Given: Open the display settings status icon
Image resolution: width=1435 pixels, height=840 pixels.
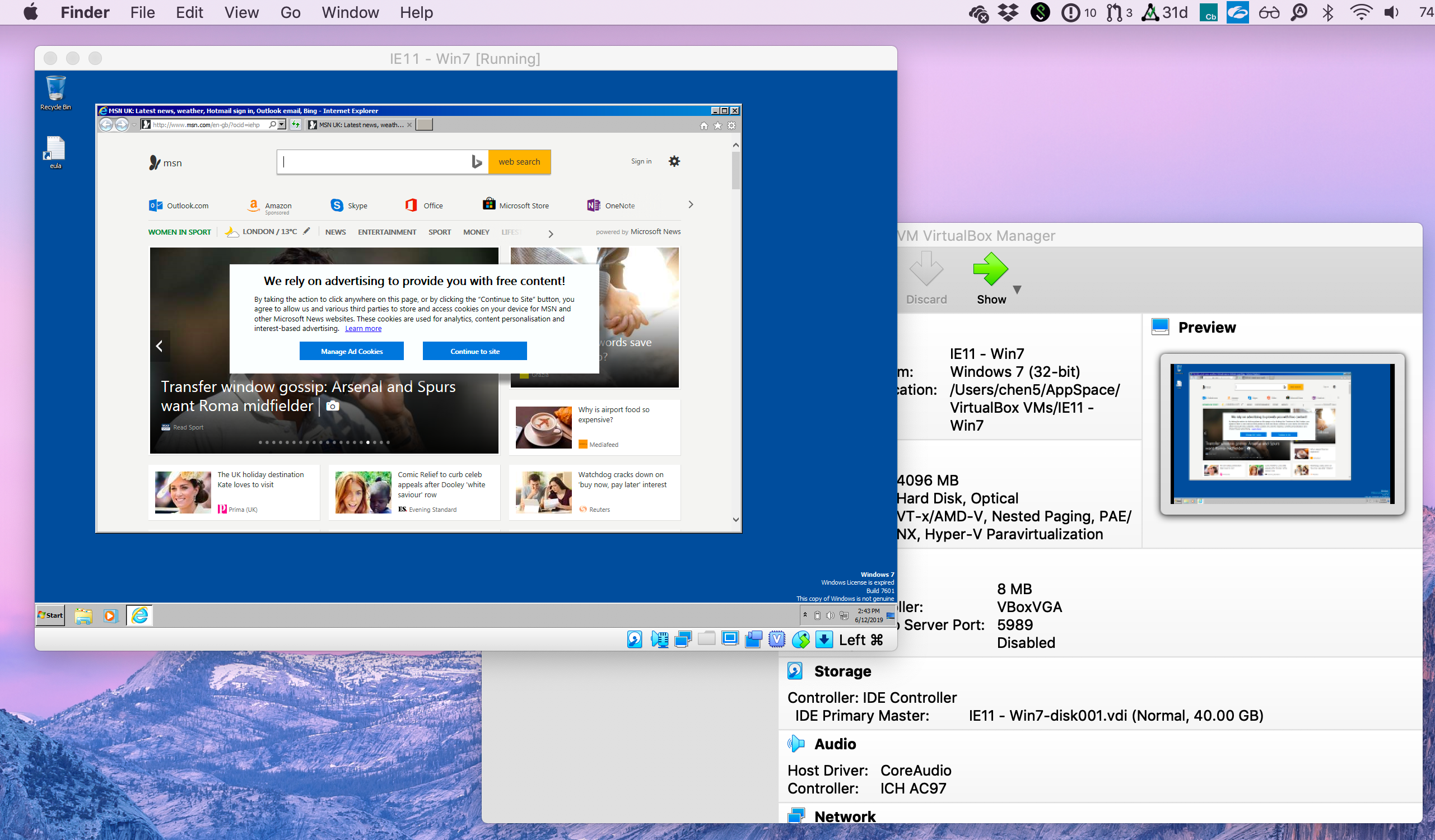Looking at the screenshot, I should pyautogui.click(x=729, y=640).
